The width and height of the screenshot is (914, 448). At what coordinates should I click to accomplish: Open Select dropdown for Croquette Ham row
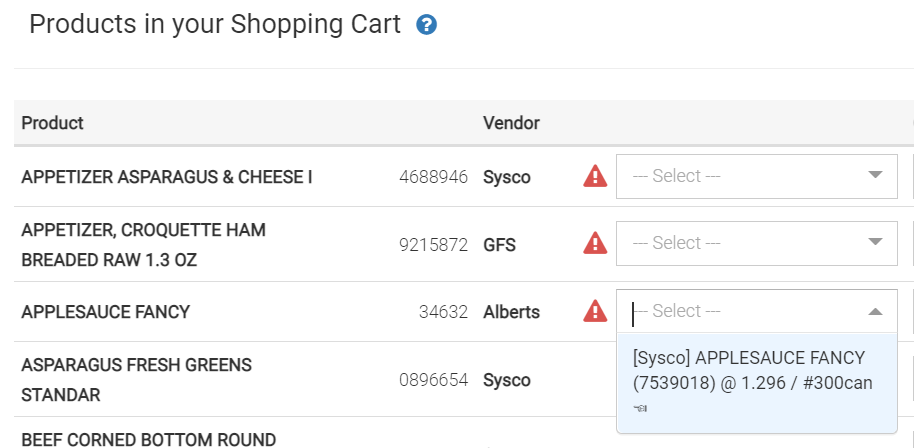(x=756, y=243)
